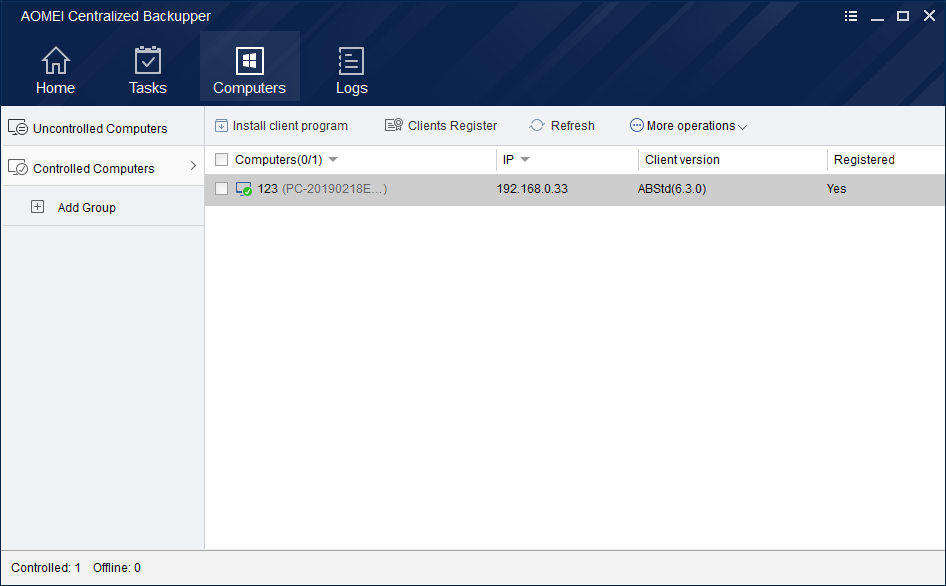The height and width of the screenshot is (586, 946).
Task: Click the Client version column header
Action: pyautogui.click(x=682, y=160)
